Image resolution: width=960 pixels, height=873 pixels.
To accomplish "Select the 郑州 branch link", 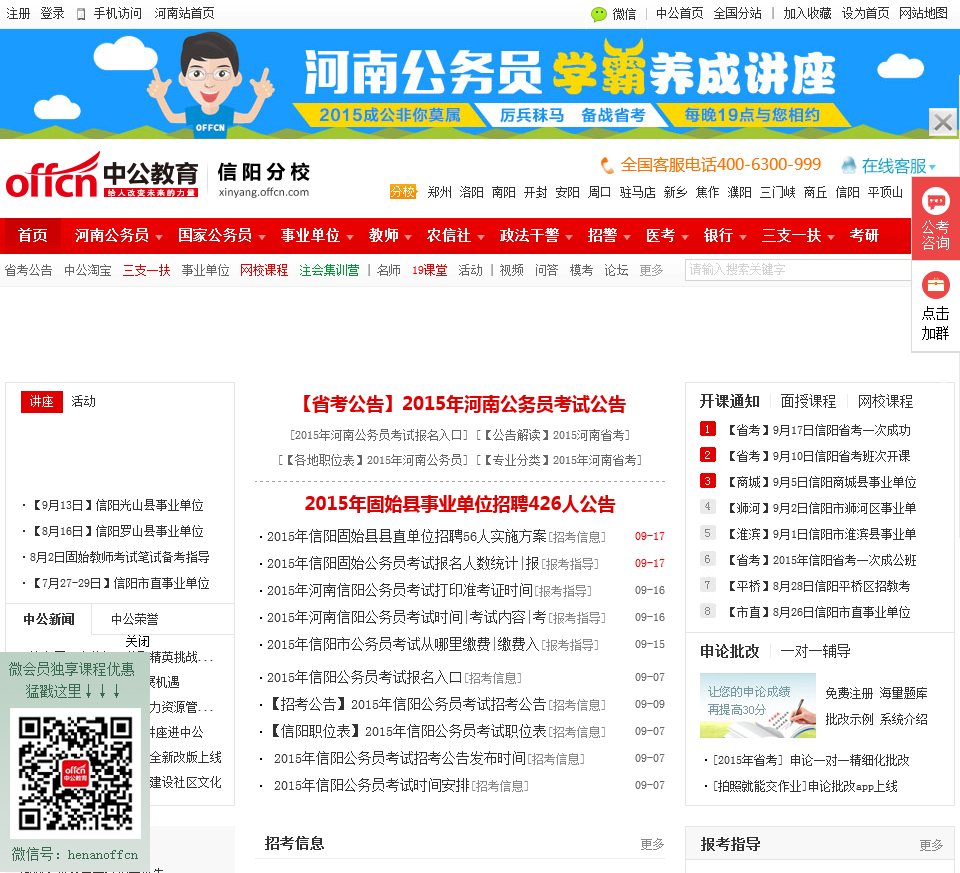I will click(x=440, y=192).
